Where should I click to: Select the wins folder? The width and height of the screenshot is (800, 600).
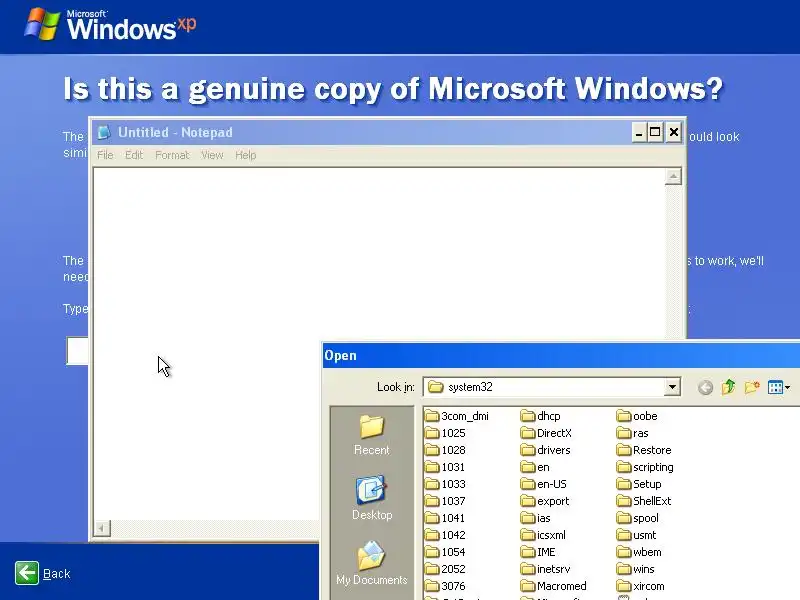coord(636,569)
